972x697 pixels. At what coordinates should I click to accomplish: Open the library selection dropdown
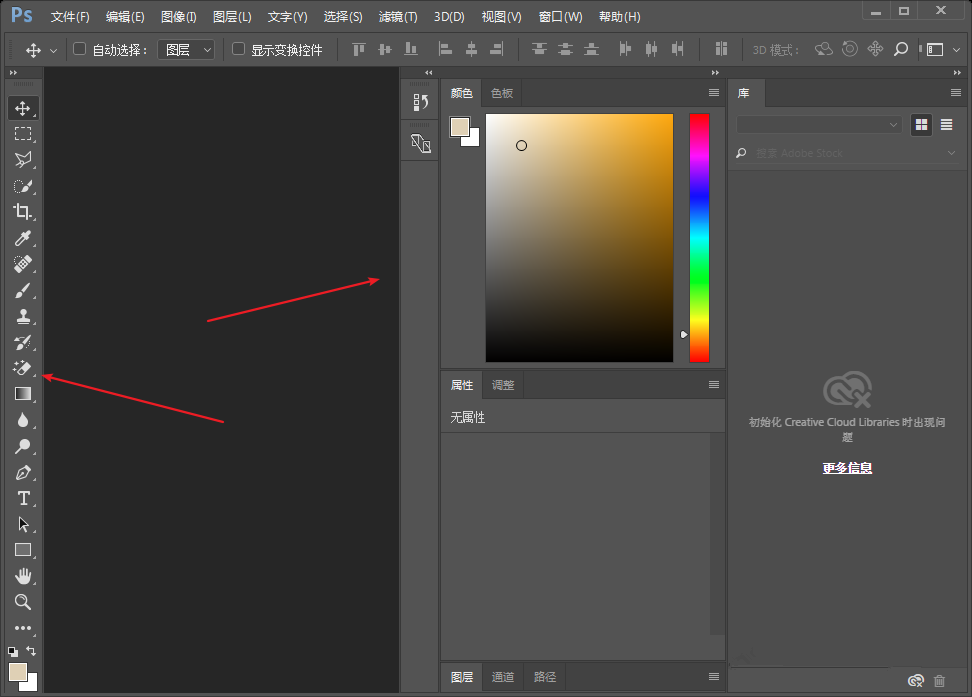819,125
